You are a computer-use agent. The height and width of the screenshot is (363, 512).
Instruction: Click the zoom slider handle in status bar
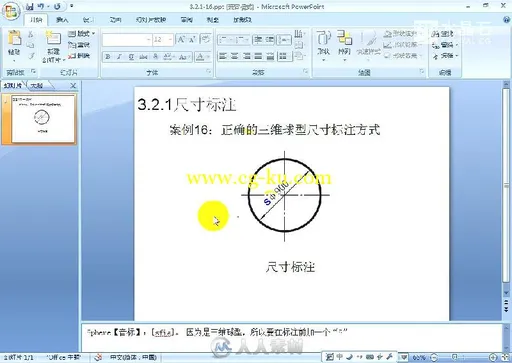(x=454, y=357)
